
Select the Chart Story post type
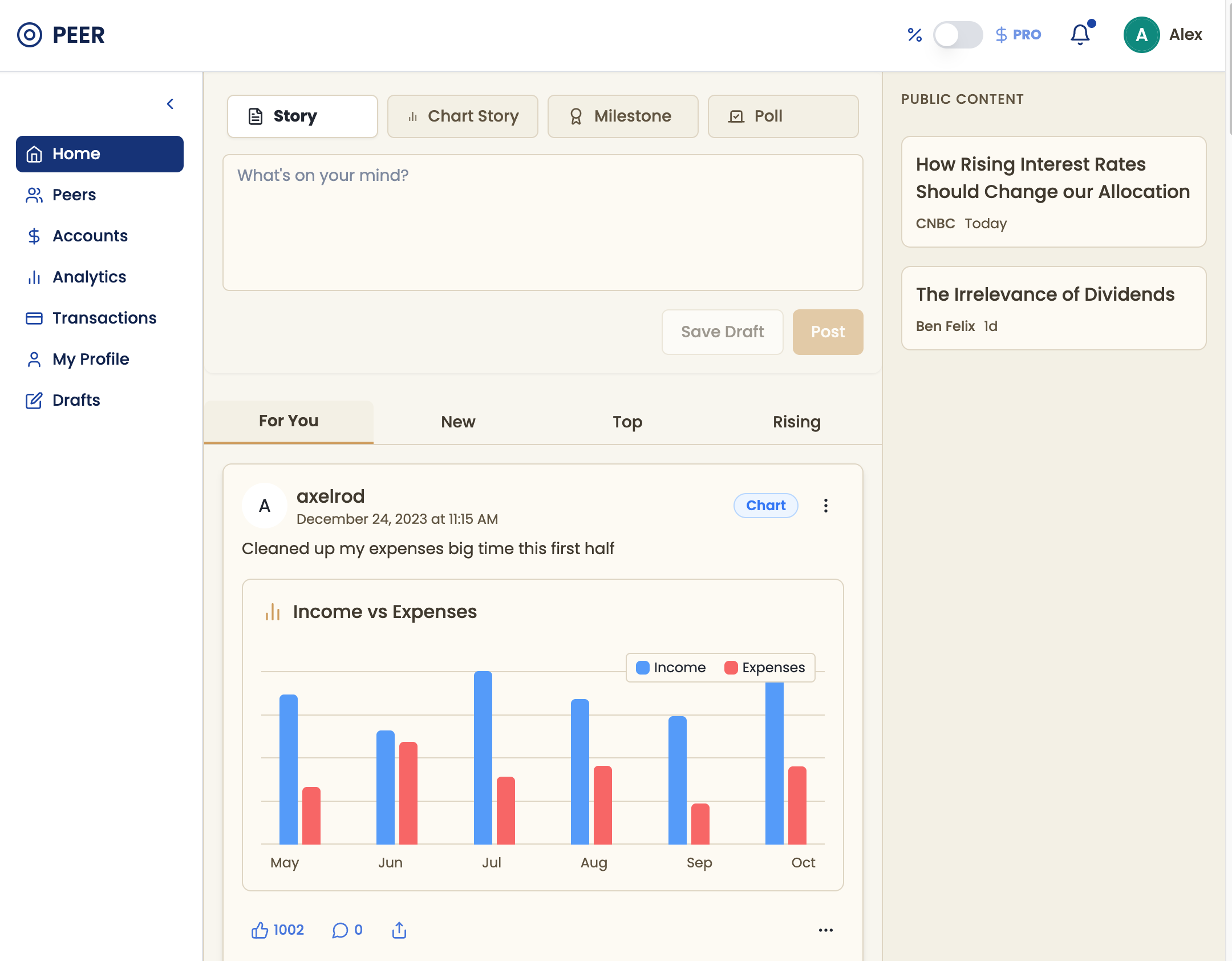(x=463, y=116)
